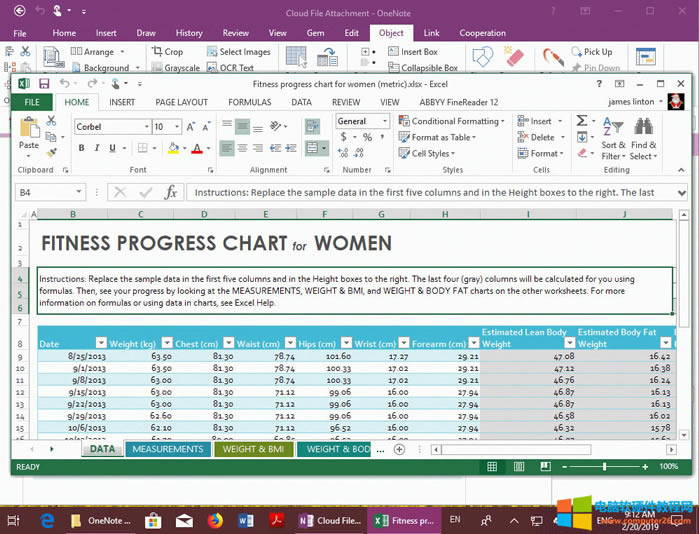The image size is (699, 534).
Task: Click the AutoSum sigma icon
Action: point(582,121)
